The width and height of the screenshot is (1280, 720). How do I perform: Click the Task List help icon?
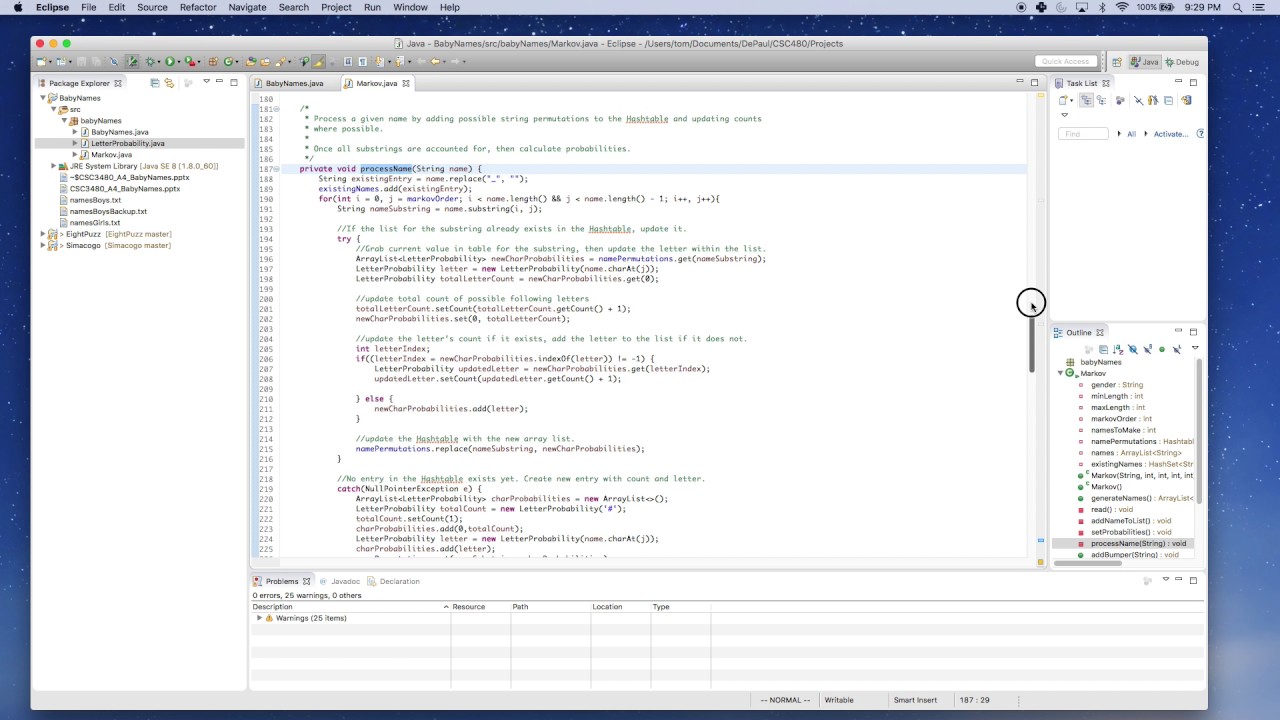coord(1200,134)
